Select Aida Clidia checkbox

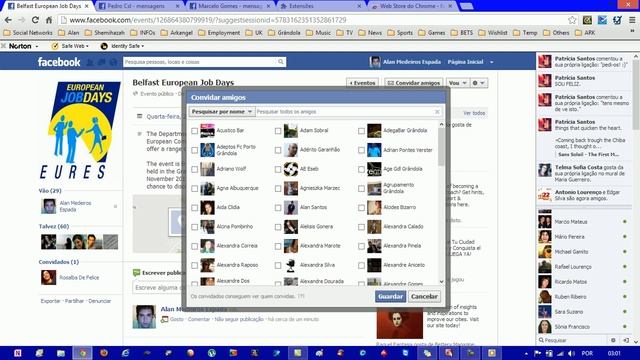tap(195, 208)
